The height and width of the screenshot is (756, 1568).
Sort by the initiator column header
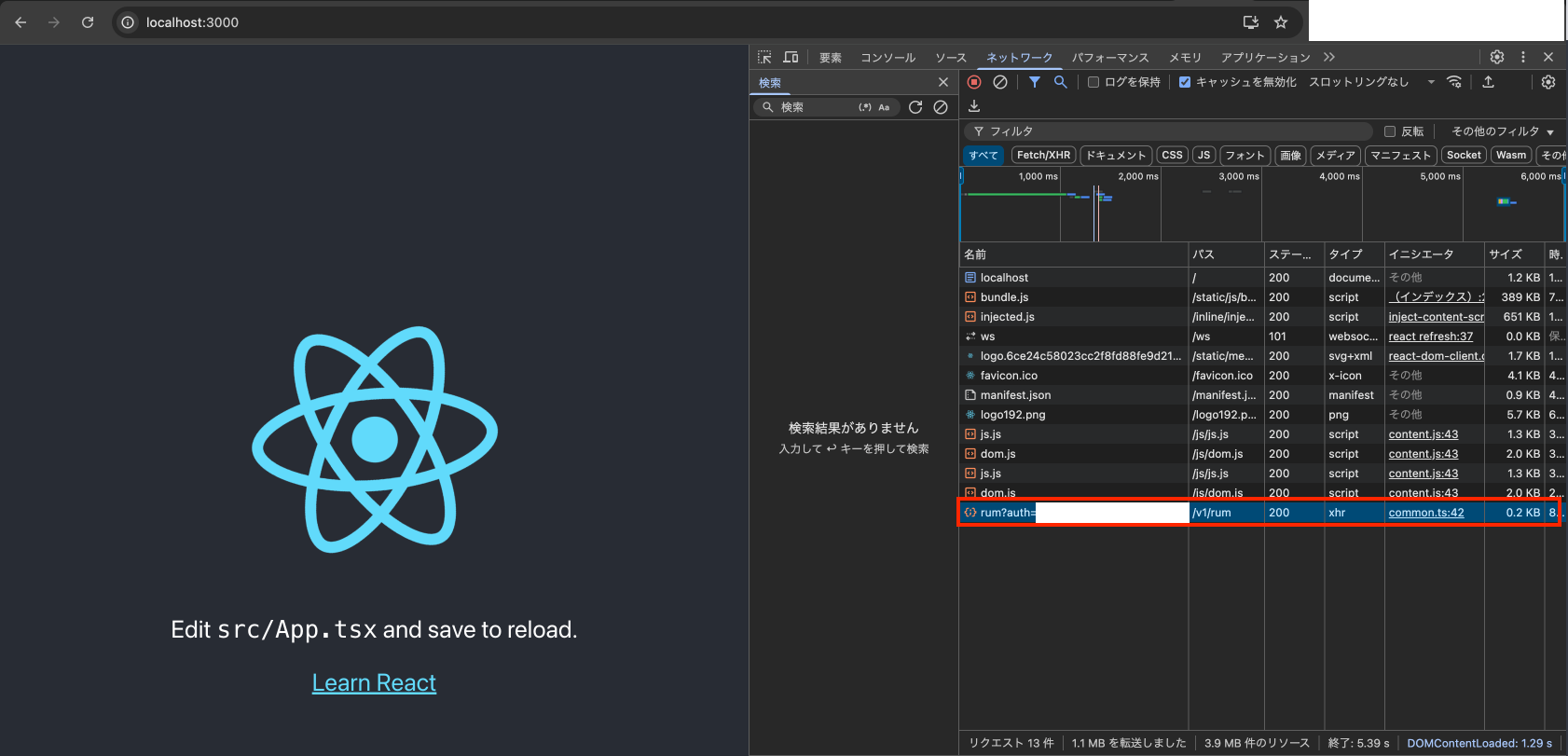point(1434,254)
